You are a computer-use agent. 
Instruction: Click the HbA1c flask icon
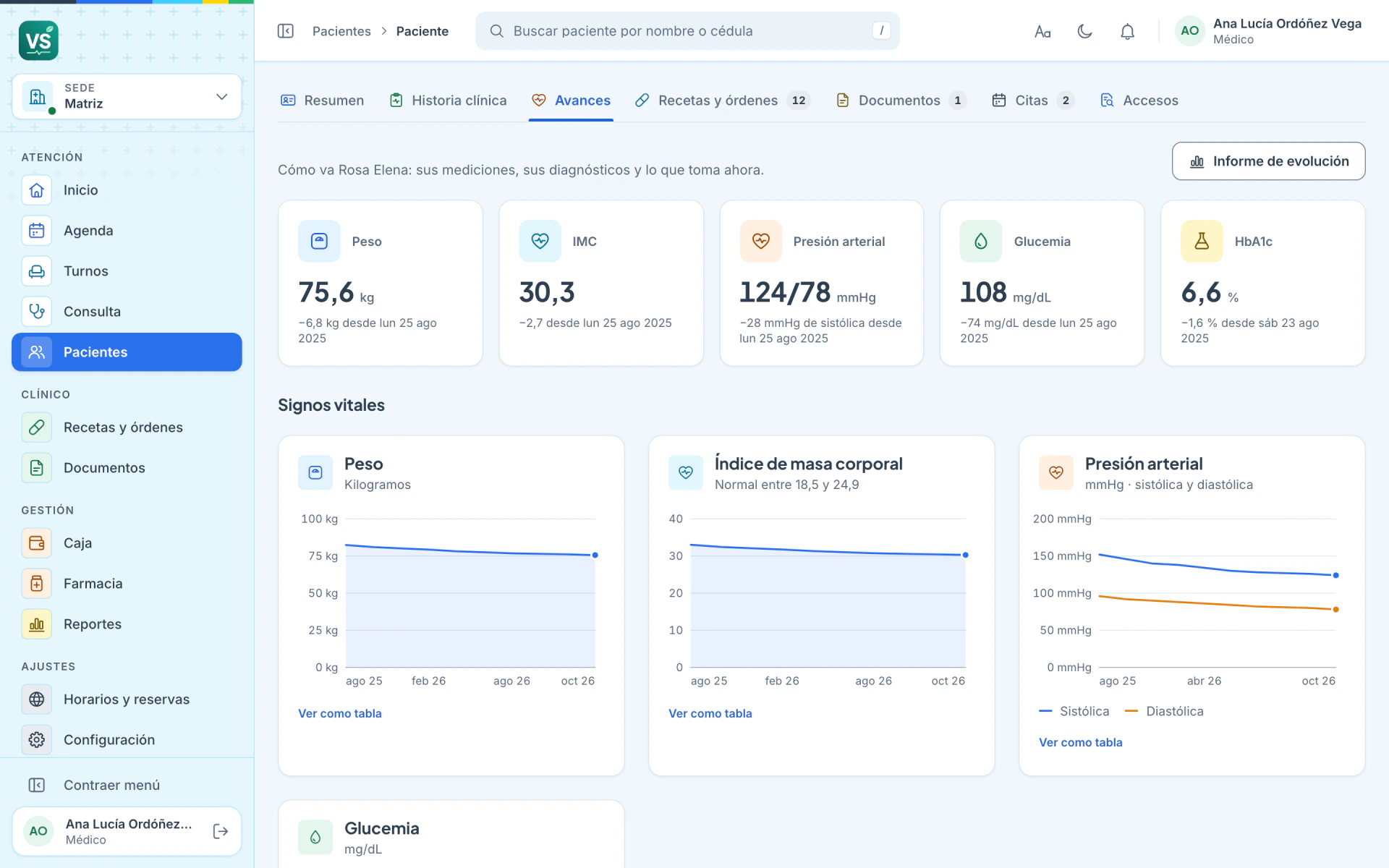pos(1202,241)
